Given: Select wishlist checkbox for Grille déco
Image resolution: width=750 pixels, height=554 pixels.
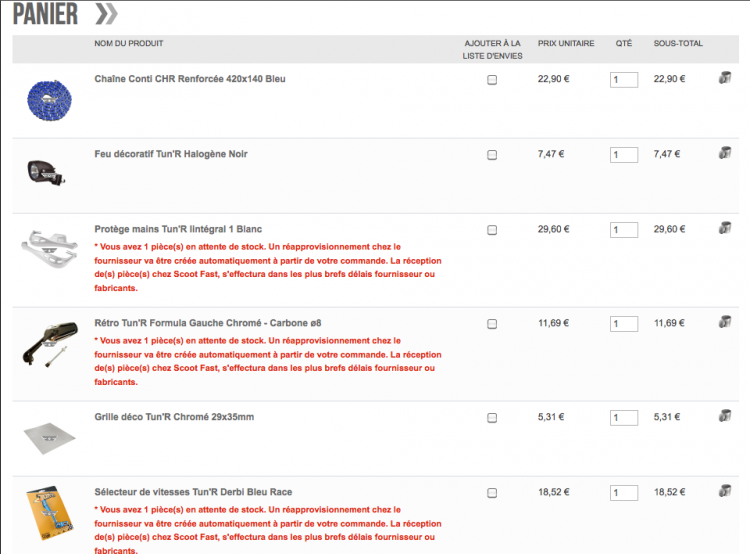Looking at the screenshot, I should (492, 418).
